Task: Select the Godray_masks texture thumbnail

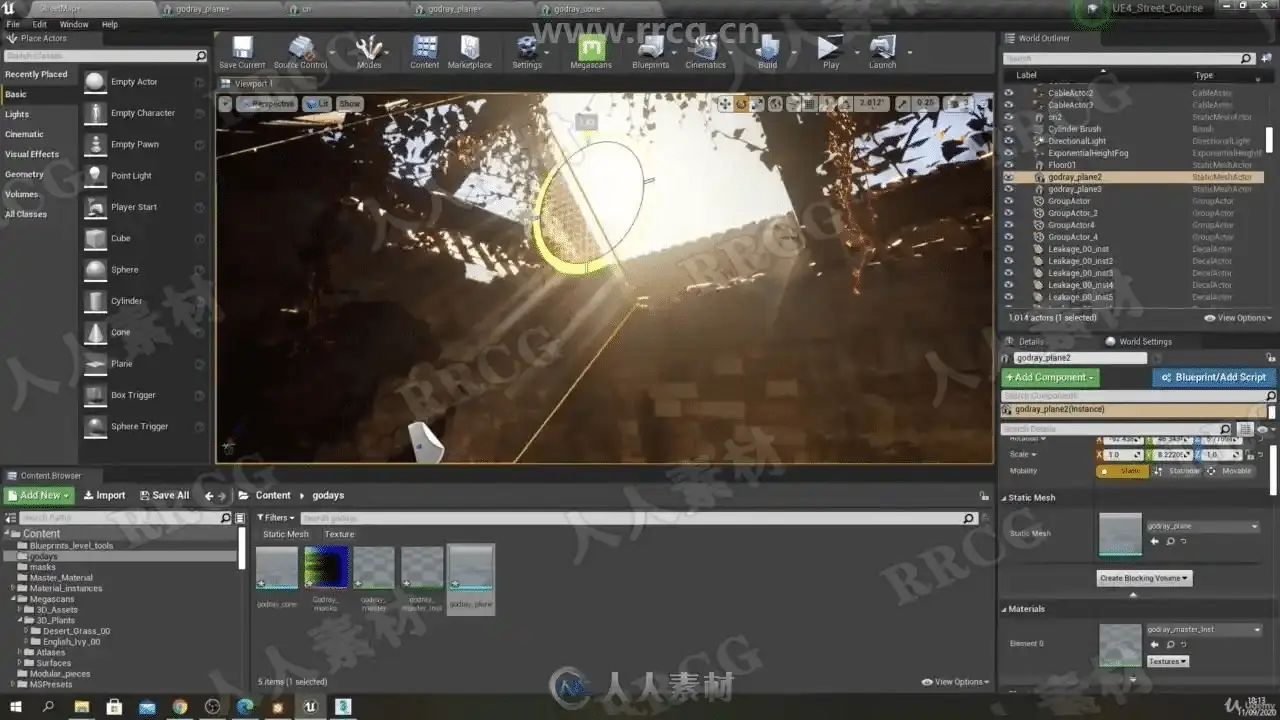Action: 325,569
